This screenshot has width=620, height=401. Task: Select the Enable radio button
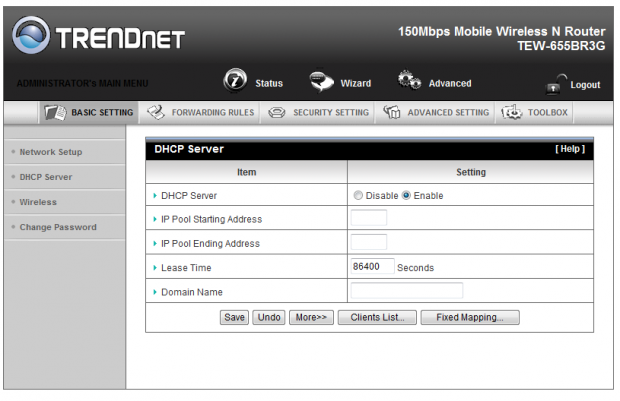click(x=406, y=195)
